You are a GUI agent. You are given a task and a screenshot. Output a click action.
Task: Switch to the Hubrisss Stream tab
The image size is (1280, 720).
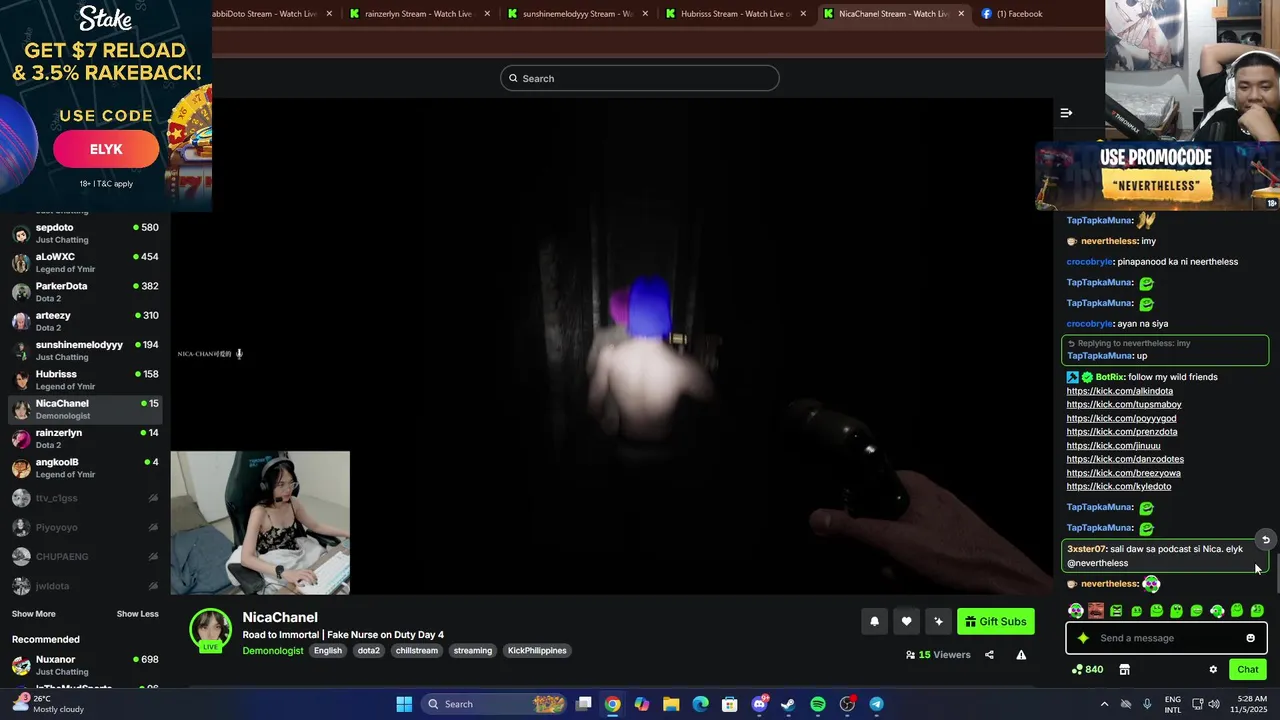point(734,14)
